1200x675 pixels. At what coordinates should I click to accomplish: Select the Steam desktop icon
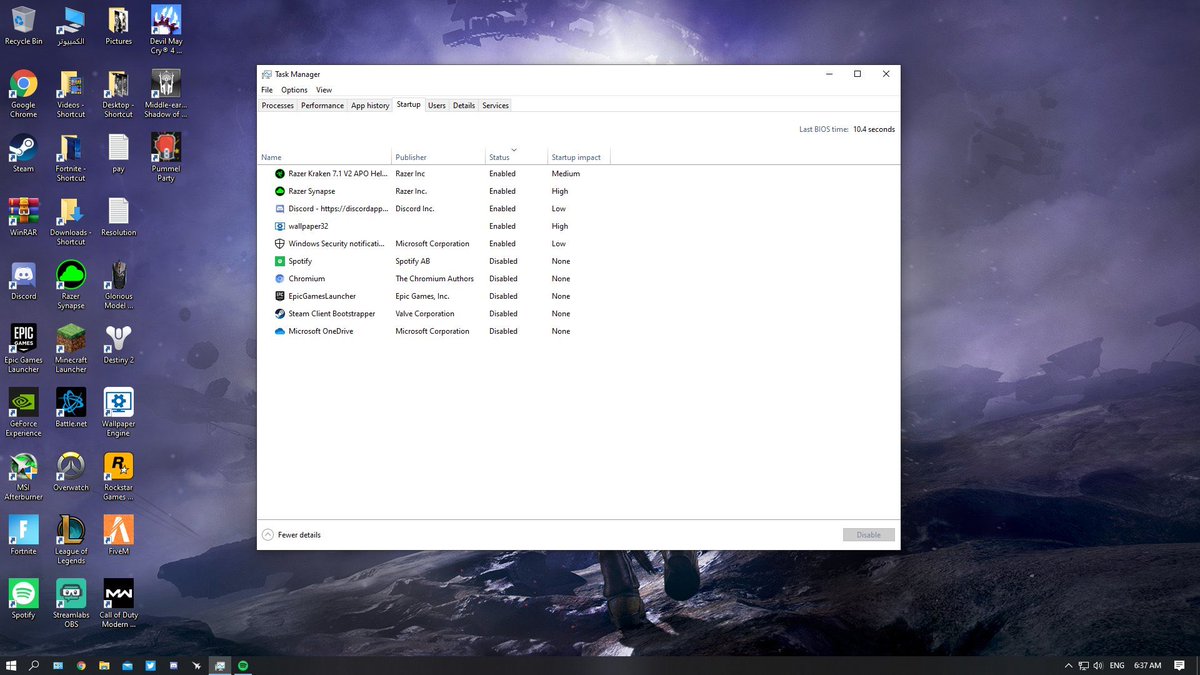(23, 153)
